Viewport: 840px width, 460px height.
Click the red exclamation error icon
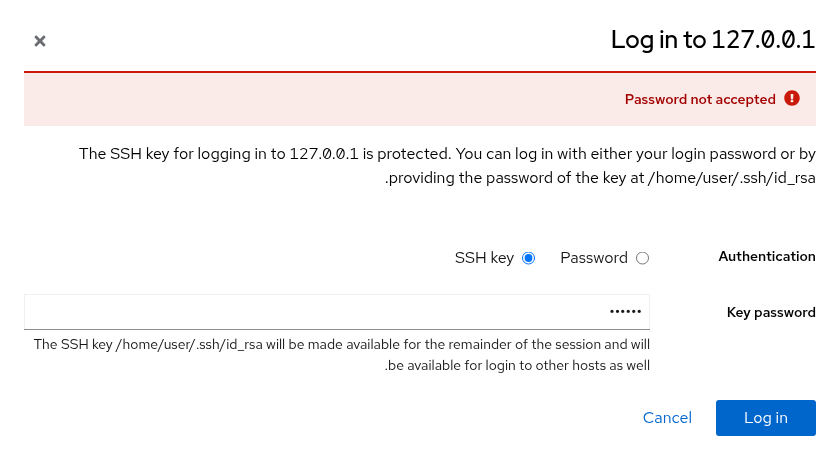point(791,99)
